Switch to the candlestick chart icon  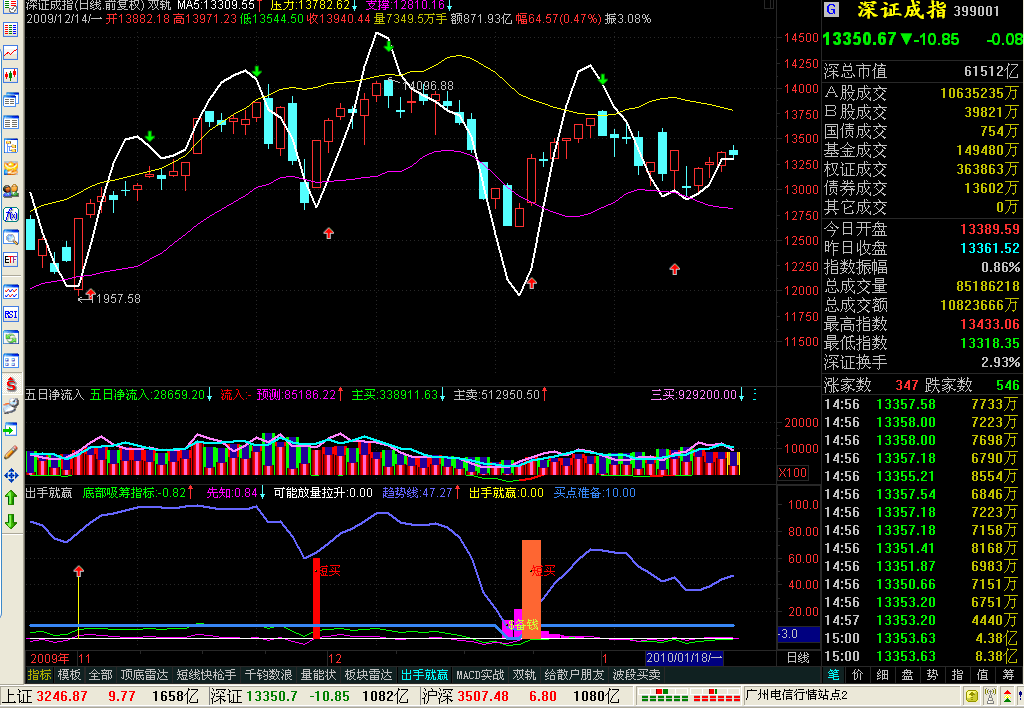coord(10,76)
